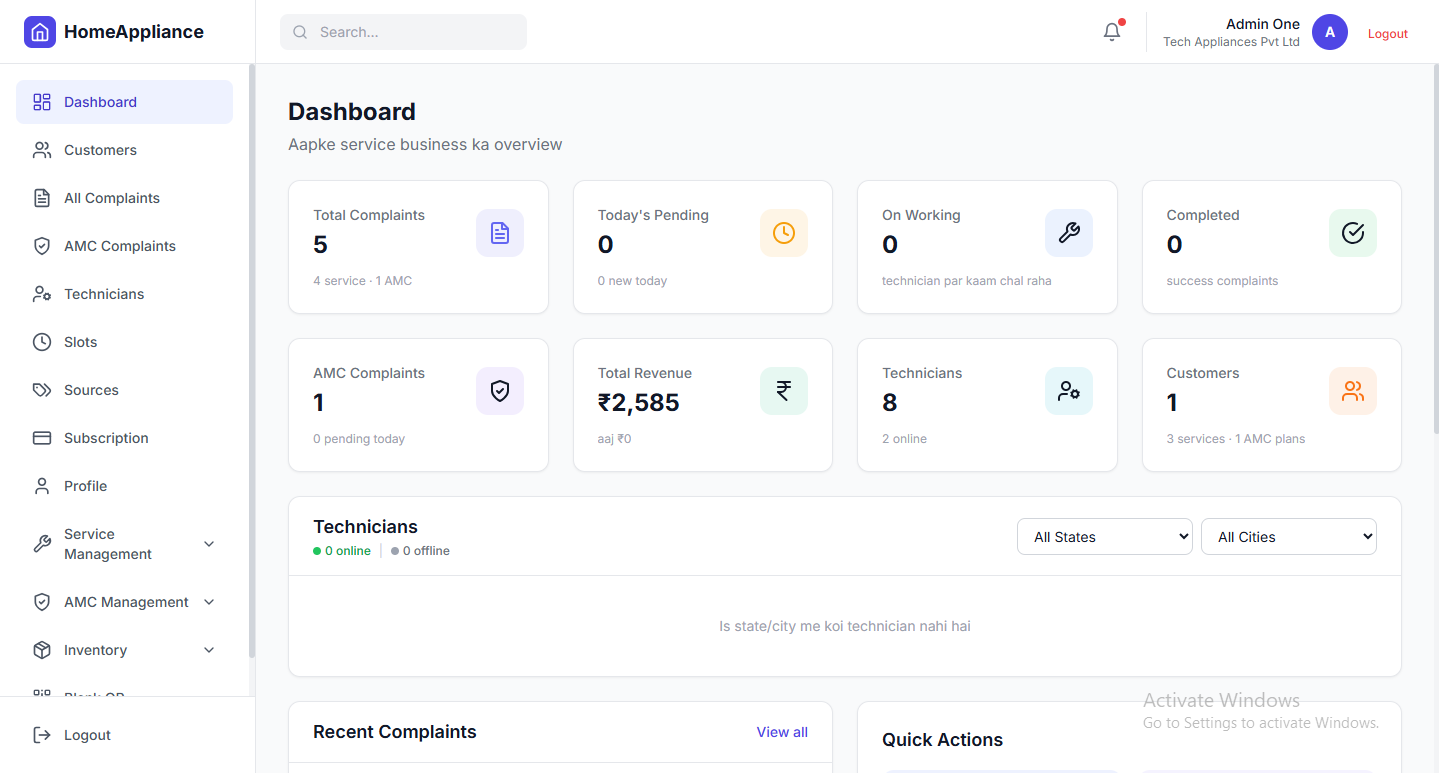
Task: Click the Subscription card icon in sidebar
Action: (42, 438)
